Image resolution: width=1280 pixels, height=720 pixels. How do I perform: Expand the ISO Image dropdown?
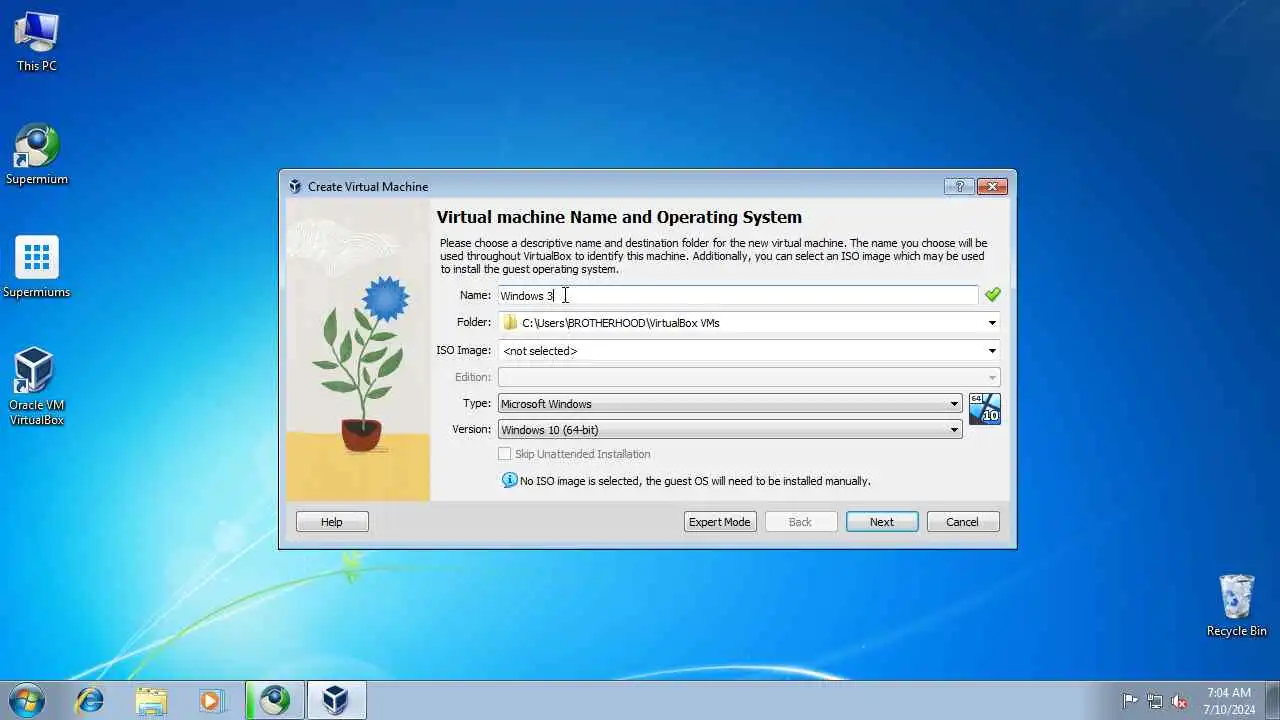(992, 351)
